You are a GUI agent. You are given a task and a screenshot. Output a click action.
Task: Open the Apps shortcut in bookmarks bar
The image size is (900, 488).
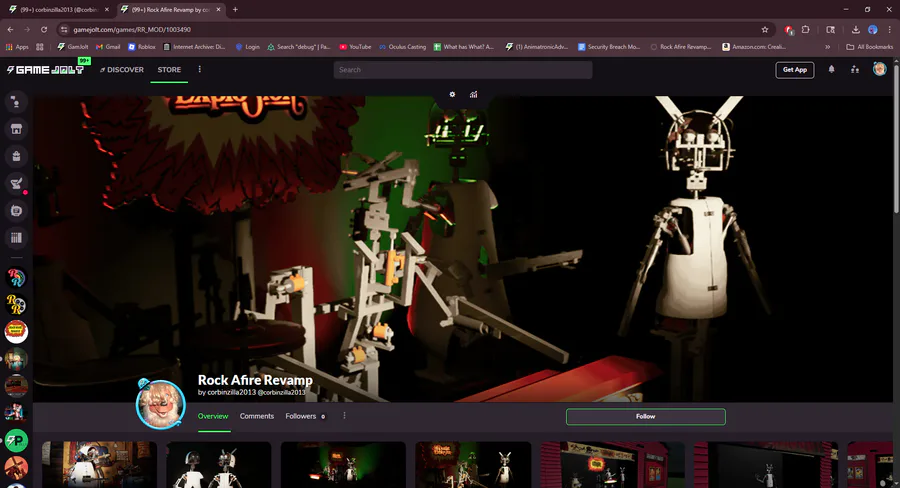click(x=17, y=47)
